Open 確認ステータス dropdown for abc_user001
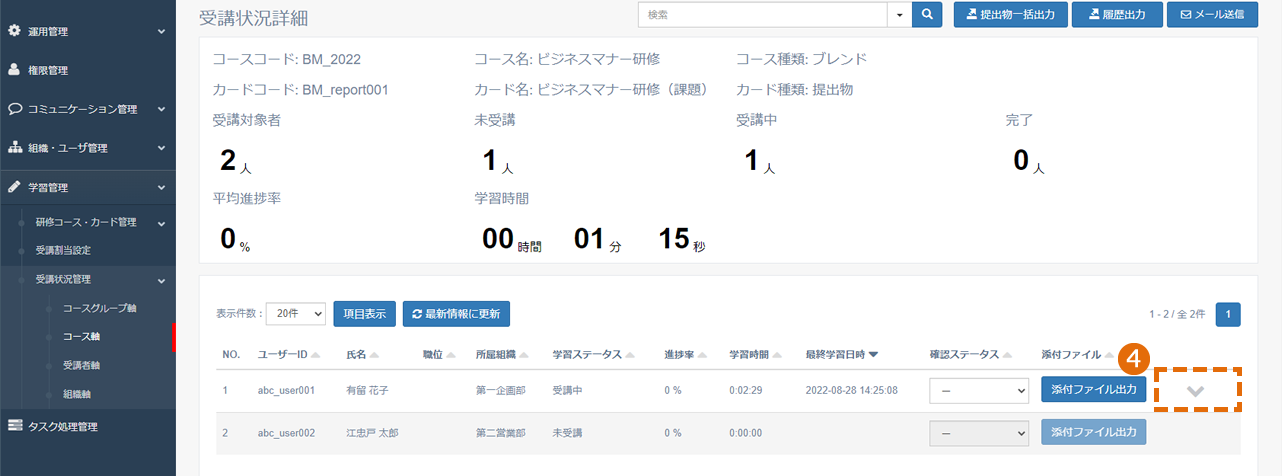1282x476 pixels. click(x=979, y=390)
